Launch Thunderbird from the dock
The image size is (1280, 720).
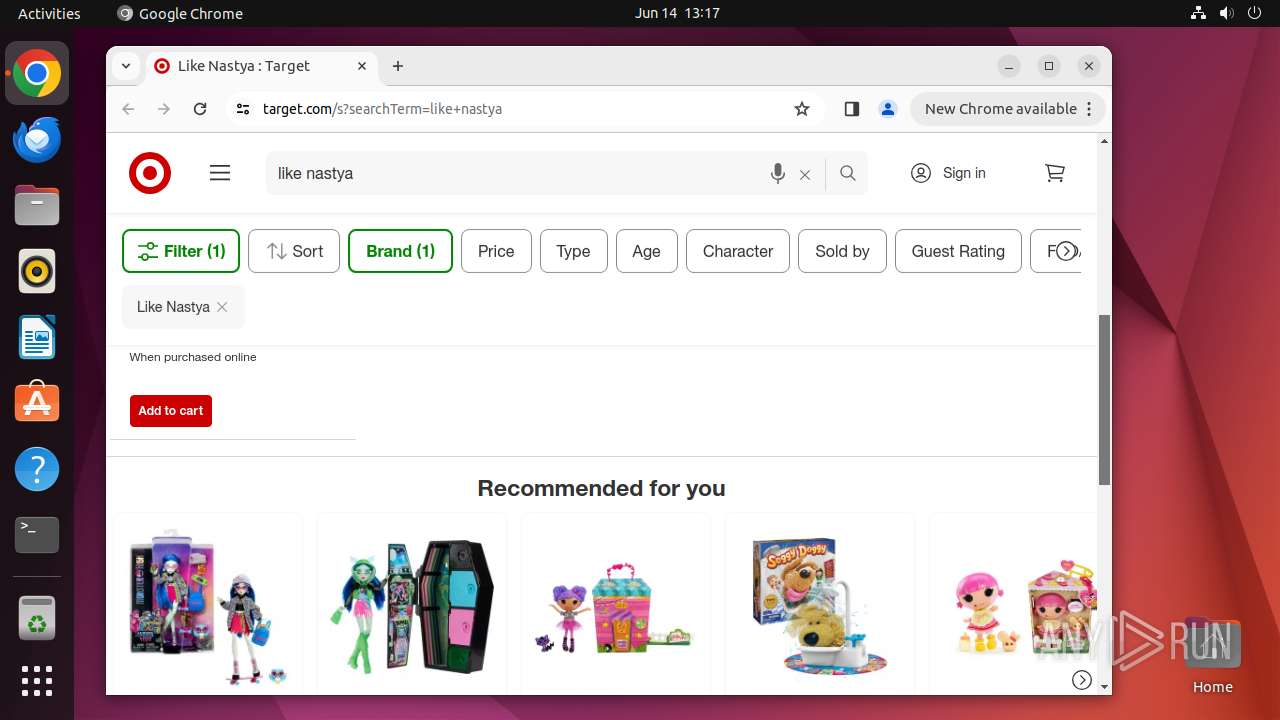[37, 139]
